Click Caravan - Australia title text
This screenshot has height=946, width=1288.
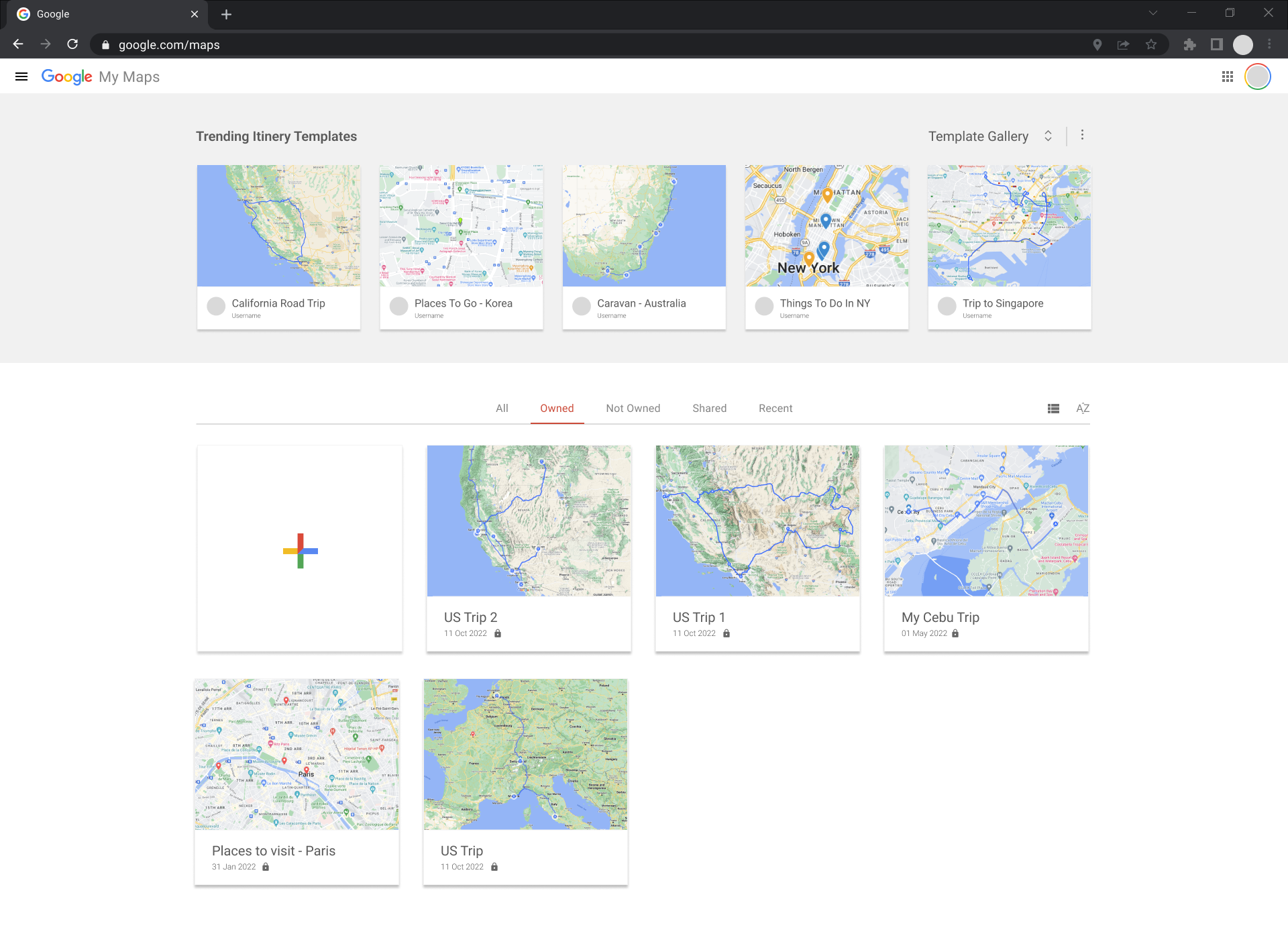tap(641, 303)
